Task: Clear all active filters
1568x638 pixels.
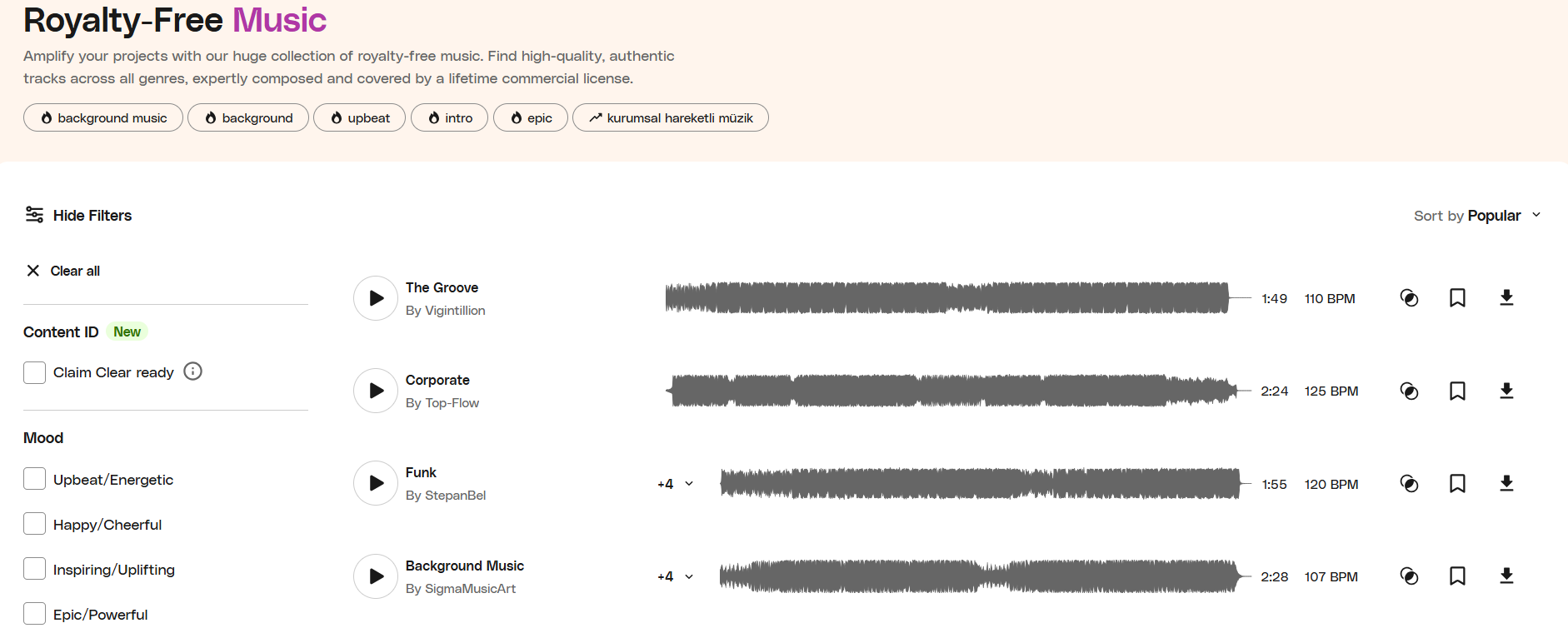Action: click(x=62, y=271)
